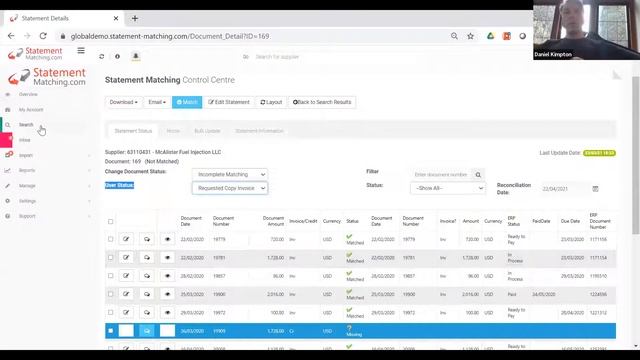Viewport: 640px width, 360px height.
Task: Click the Import link icon in the sidebar
Action: [9, 155]
